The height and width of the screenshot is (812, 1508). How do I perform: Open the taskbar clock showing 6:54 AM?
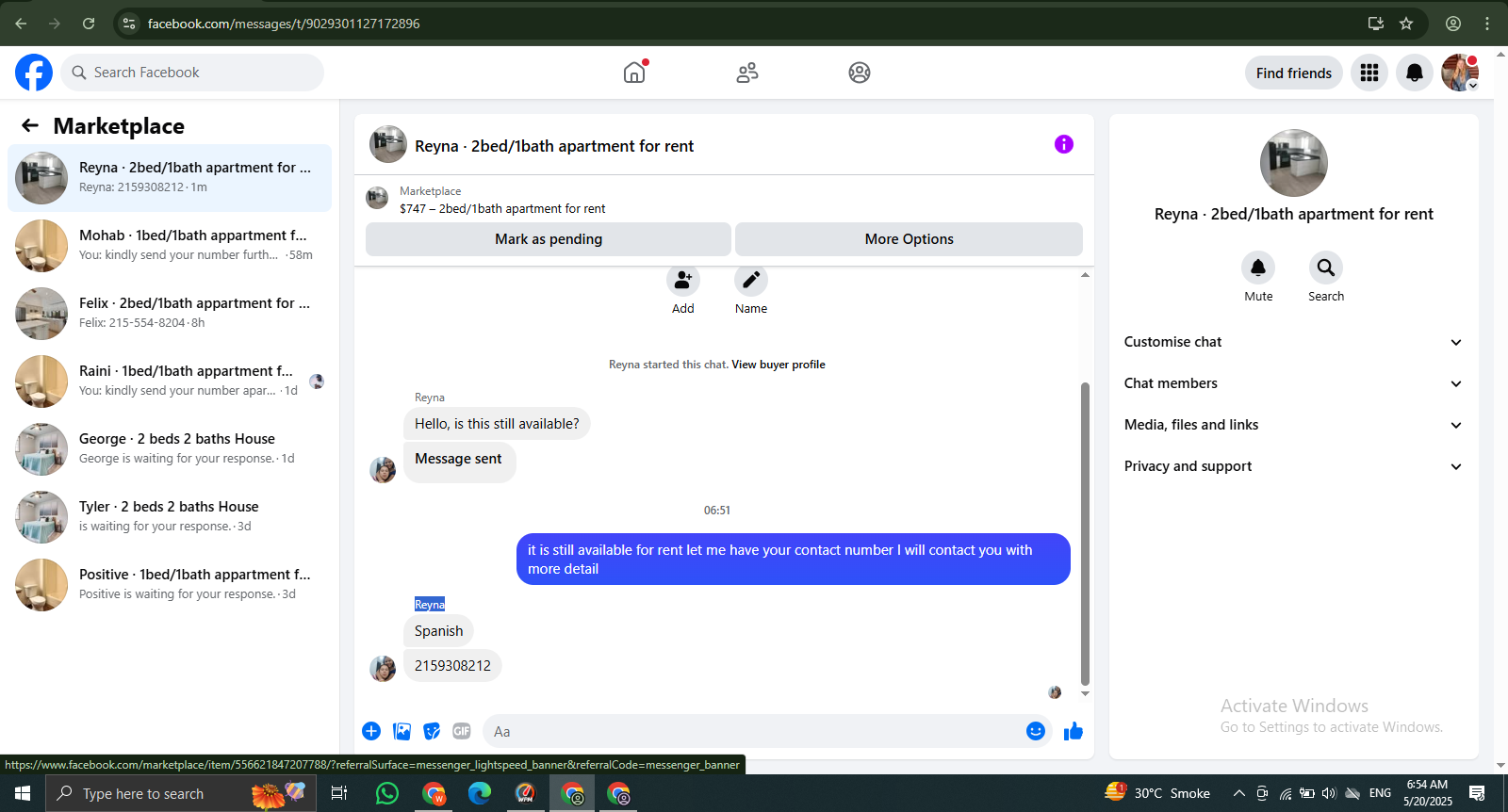point(1428,793)
